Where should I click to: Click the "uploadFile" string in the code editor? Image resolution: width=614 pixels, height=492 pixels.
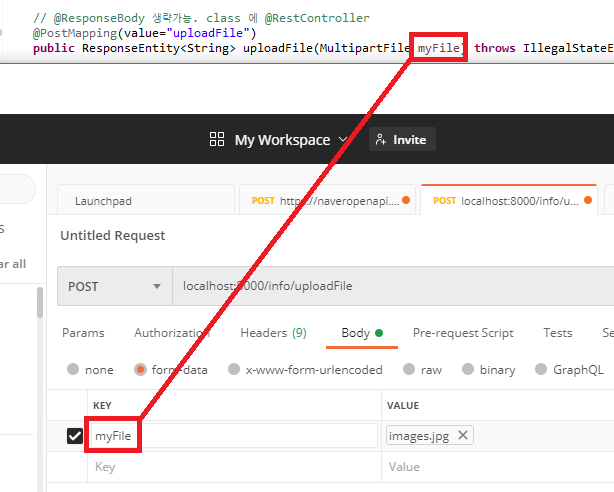[208, 33]
